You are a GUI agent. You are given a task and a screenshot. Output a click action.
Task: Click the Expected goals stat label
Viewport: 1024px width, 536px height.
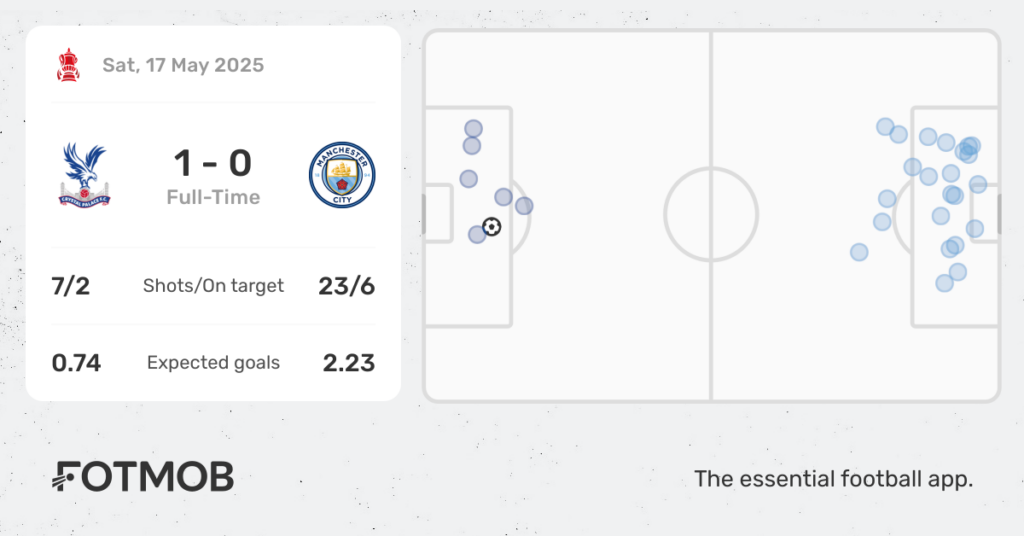point(213,362)
